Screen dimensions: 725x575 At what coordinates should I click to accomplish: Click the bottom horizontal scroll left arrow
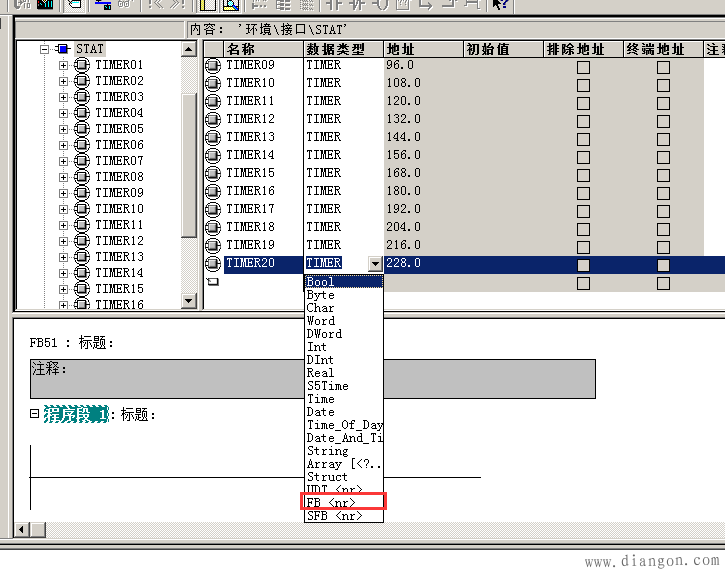[21, 530]
